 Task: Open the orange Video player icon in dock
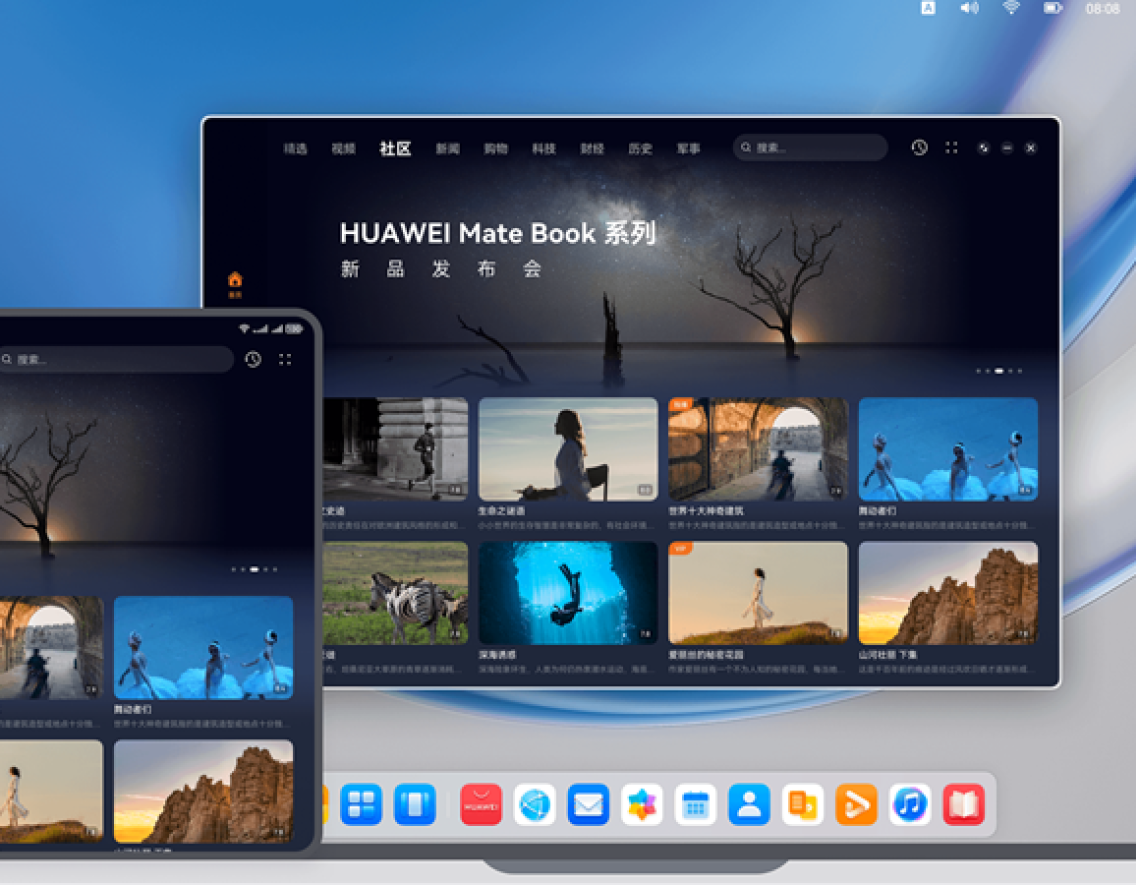[856, 805]
